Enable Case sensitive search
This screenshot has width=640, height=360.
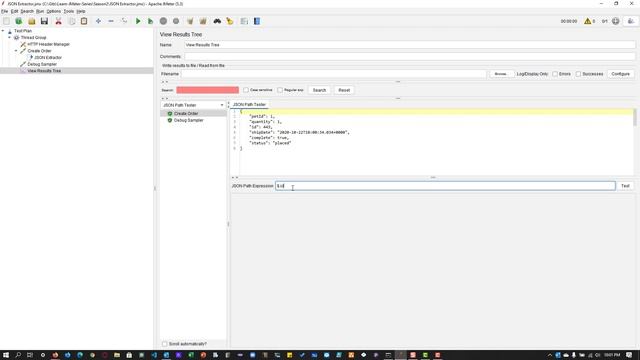(246, 90)
